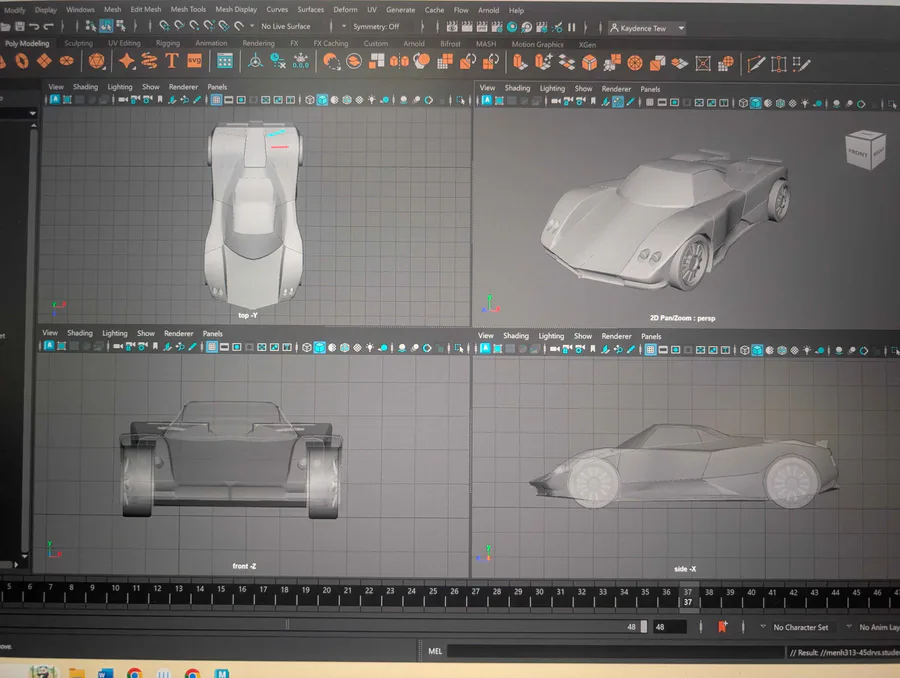Click the ViewCube in the perspective viewport
This screenshot has height=678, width=900.
point(864,149)
